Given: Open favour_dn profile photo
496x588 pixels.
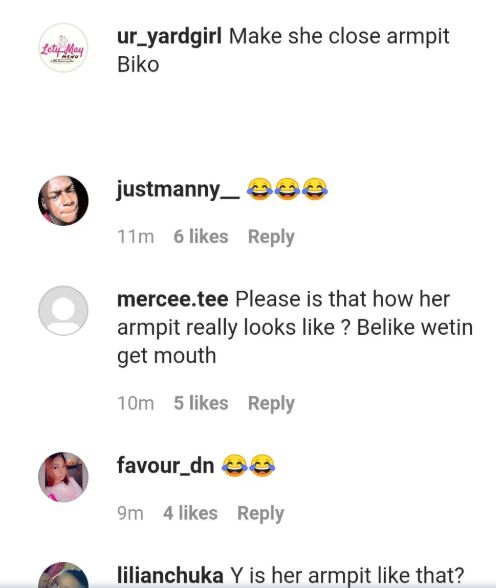Looking at the screenshot, I should [63, 477].
